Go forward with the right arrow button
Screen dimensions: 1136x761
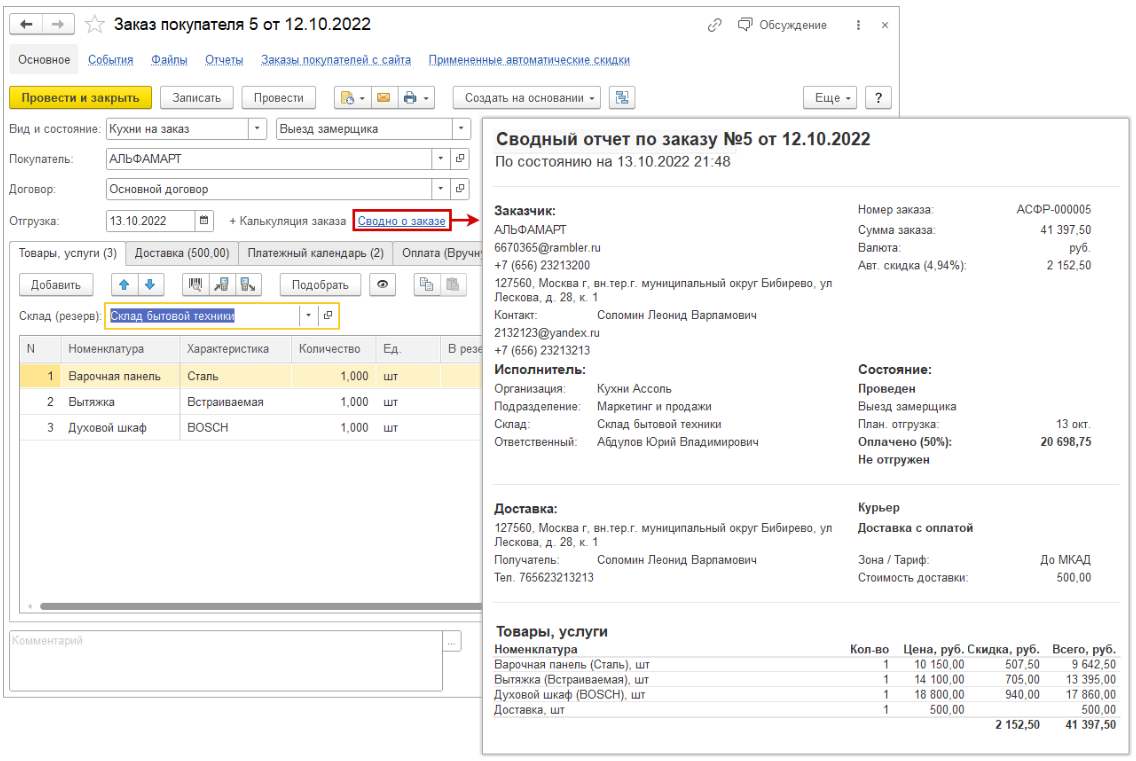(57, 25)
